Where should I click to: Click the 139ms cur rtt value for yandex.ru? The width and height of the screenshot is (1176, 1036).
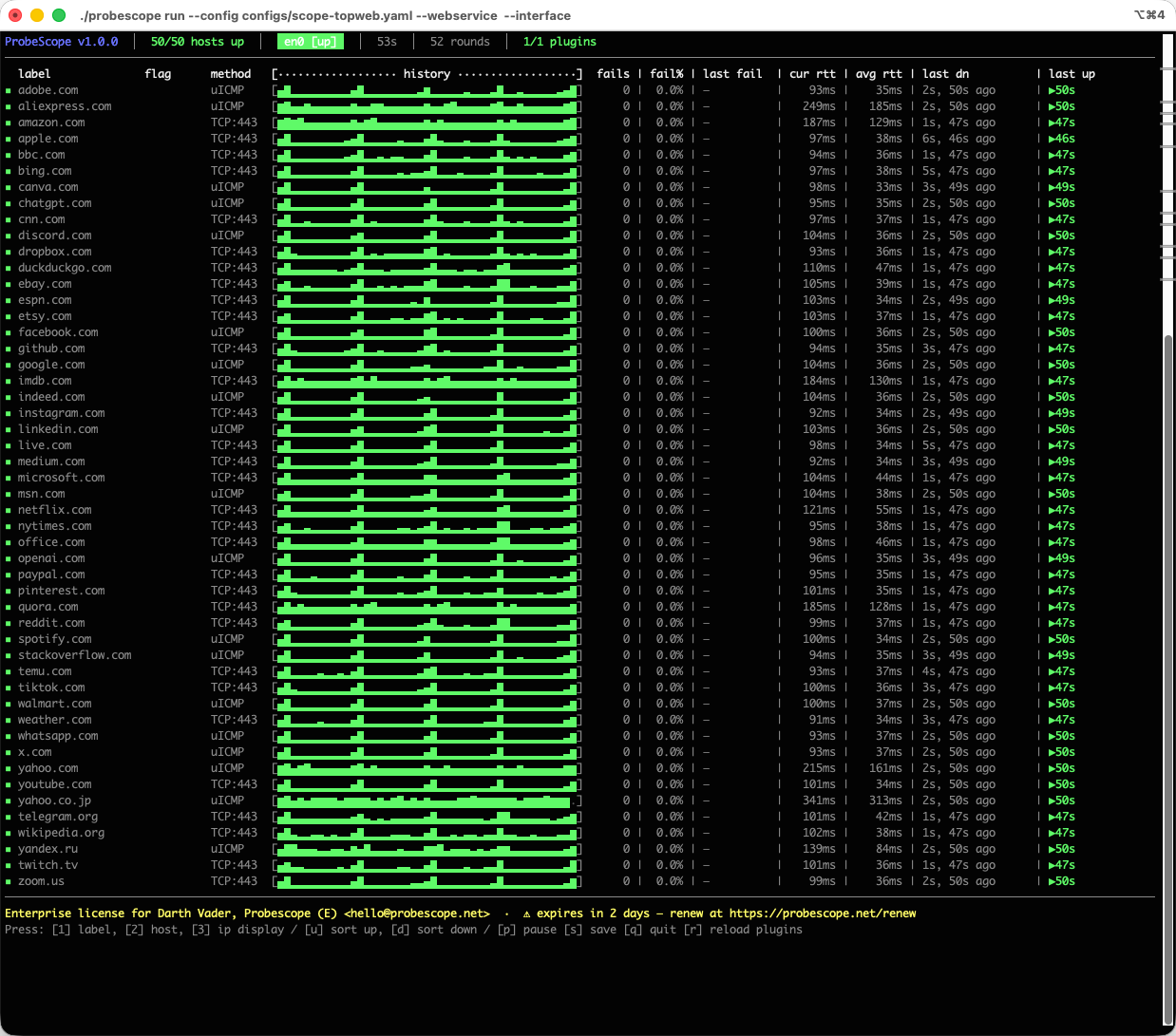(819, 849)
